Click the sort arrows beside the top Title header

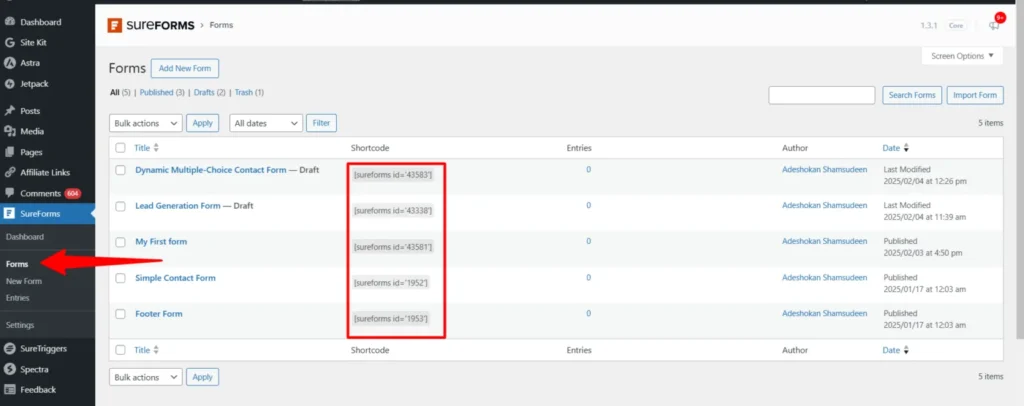click(156, 148)
